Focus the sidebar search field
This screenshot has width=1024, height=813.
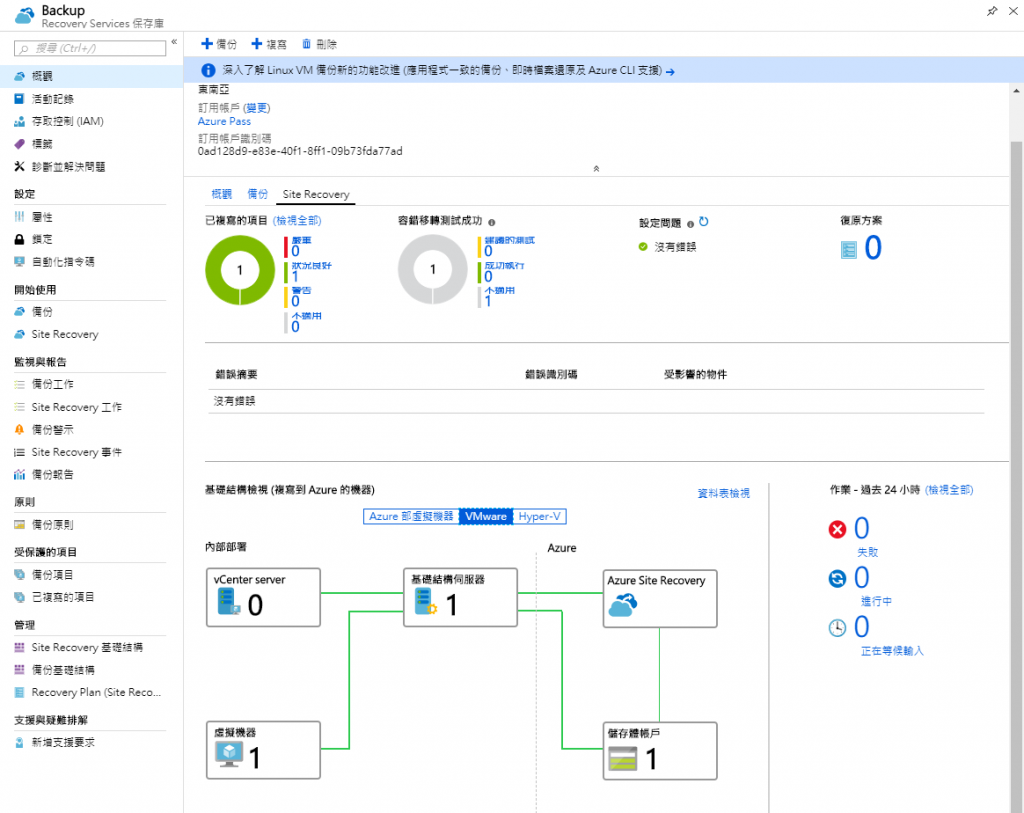click(90, 48)
